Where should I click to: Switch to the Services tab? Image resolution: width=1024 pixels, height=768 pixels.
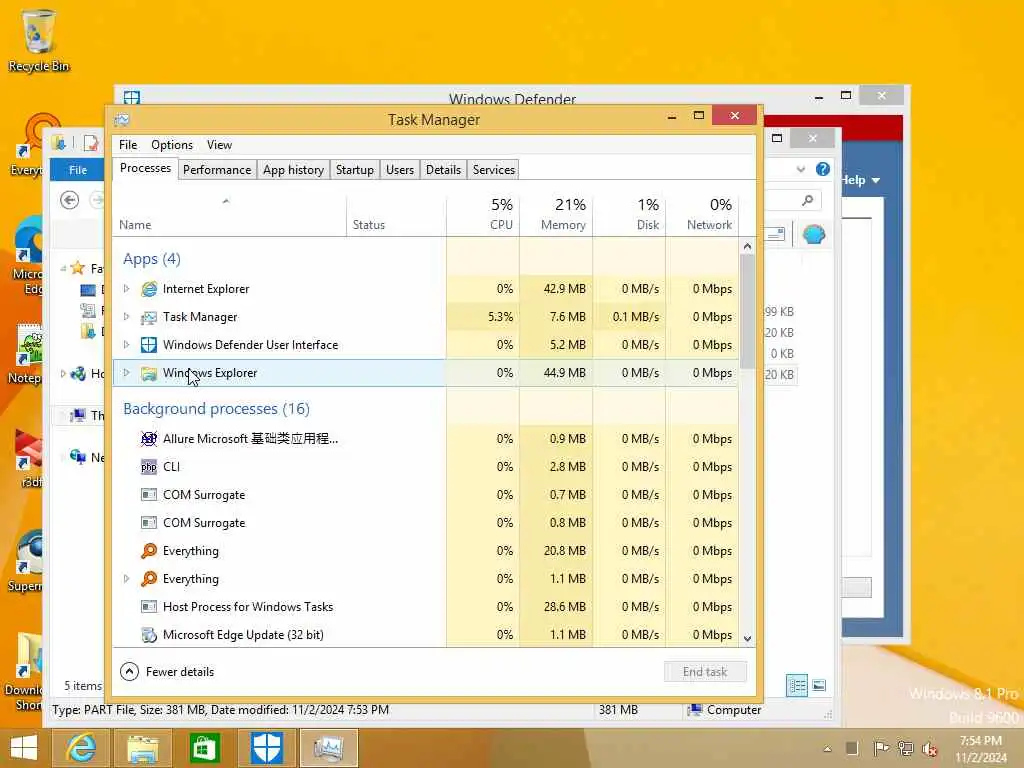tap(494, 170)
